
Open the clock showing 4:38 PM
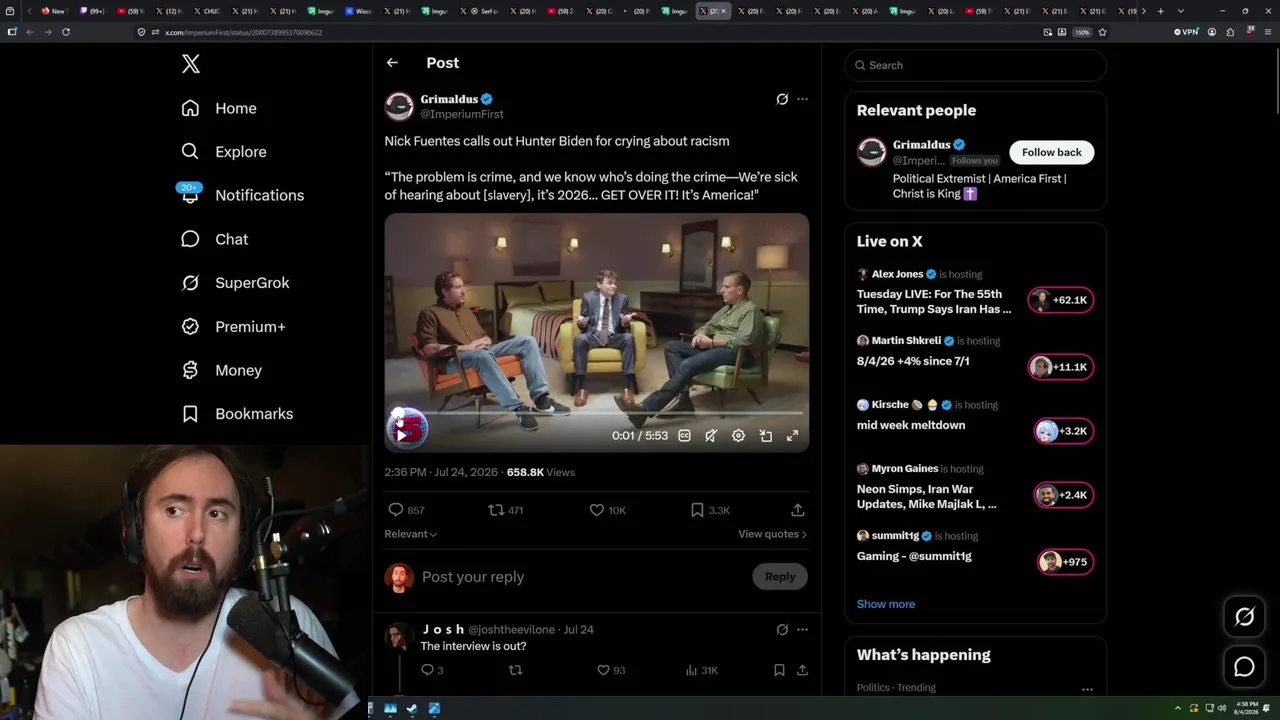click(1247, 708)
